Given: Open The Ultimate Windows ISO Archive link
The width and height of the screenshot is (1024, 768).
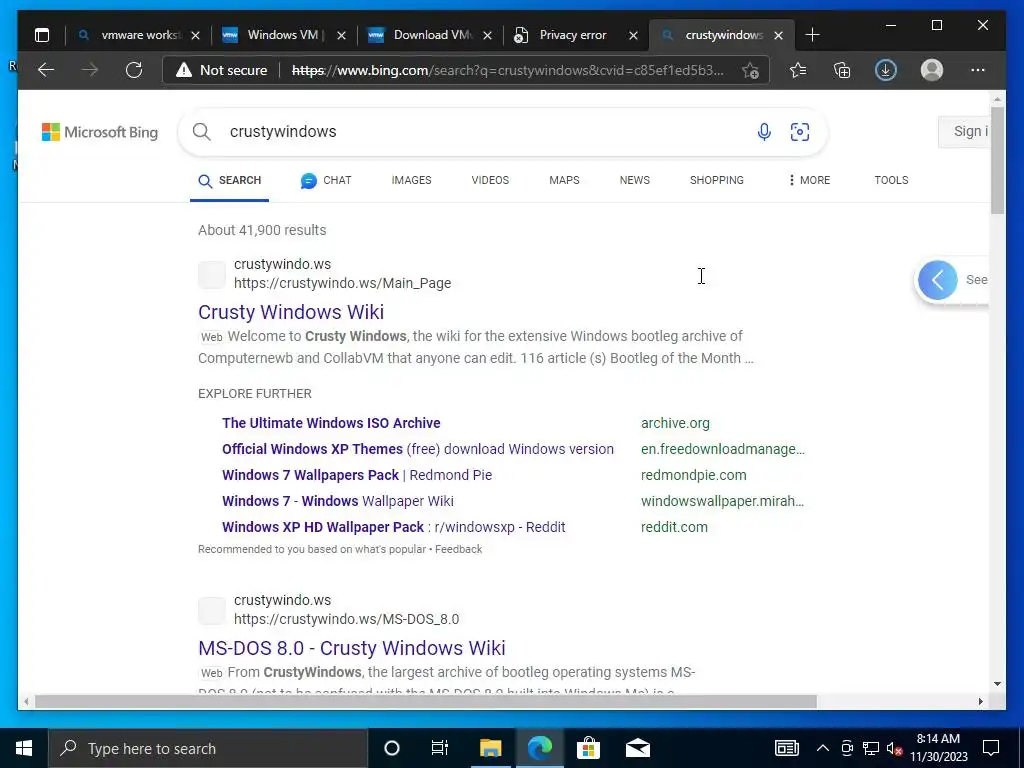Looking at the screenshot, I should tap(331, 423).
